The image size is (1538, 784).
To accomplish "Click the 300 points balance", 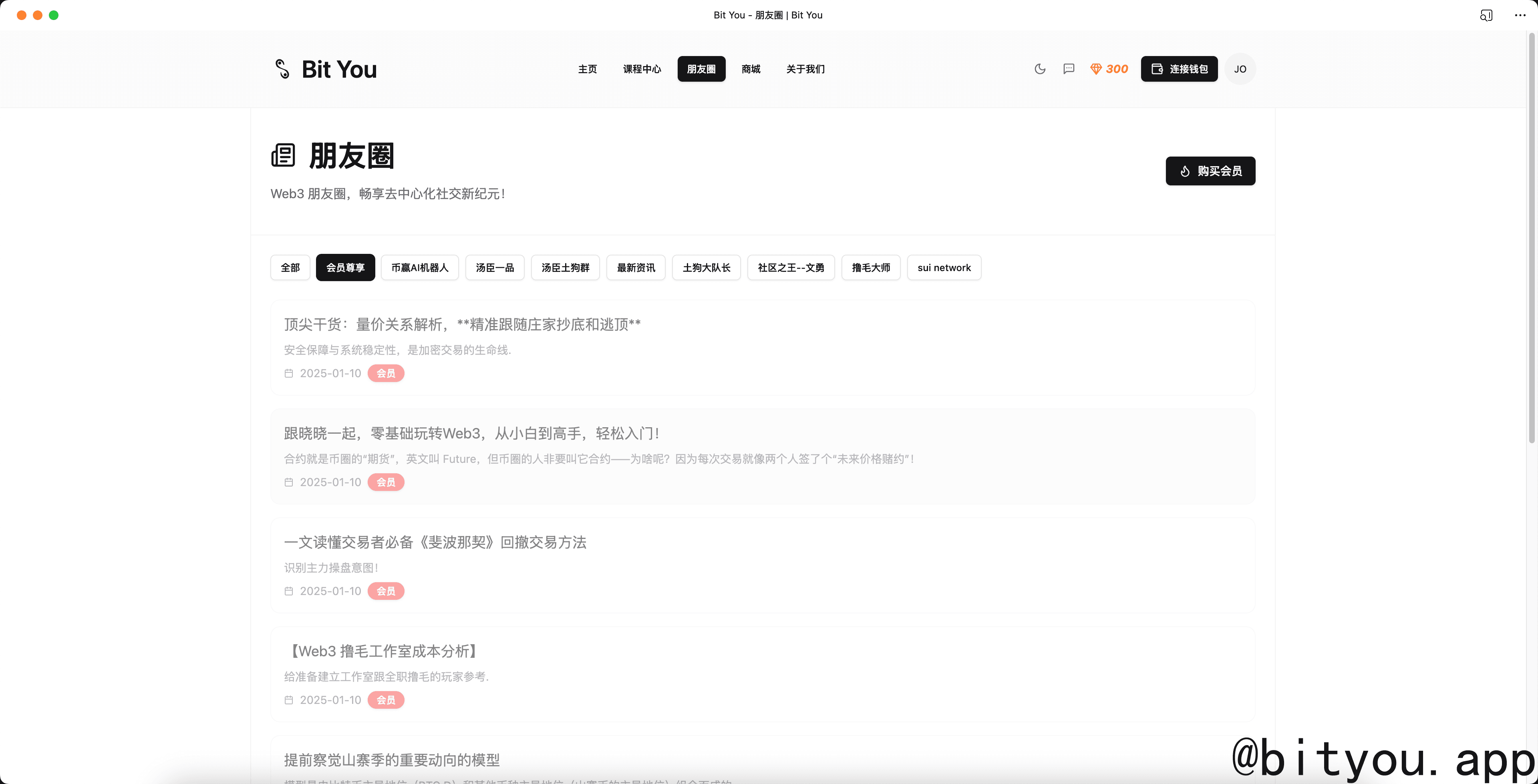I will [x=1117, y=68].
